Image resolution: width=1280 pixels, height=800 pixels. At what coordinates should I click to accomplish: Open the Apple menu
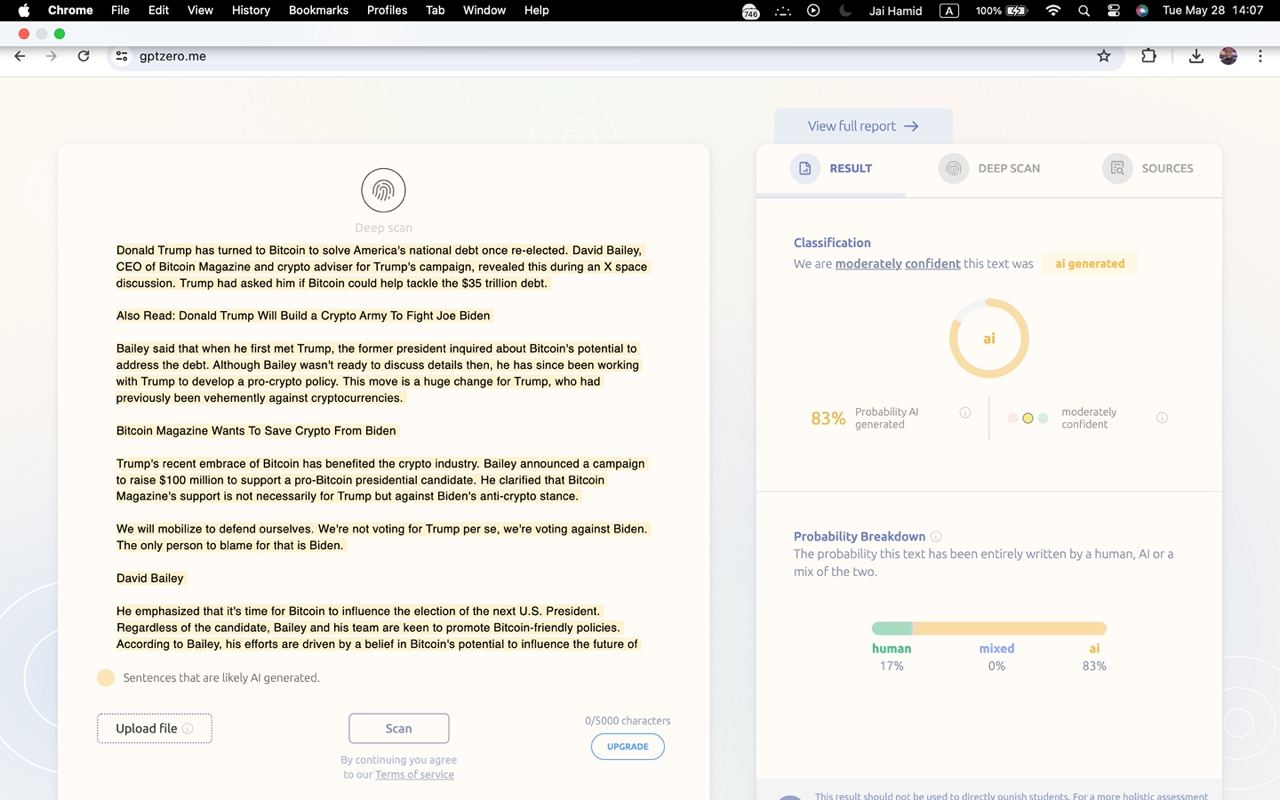coord(24,10)
